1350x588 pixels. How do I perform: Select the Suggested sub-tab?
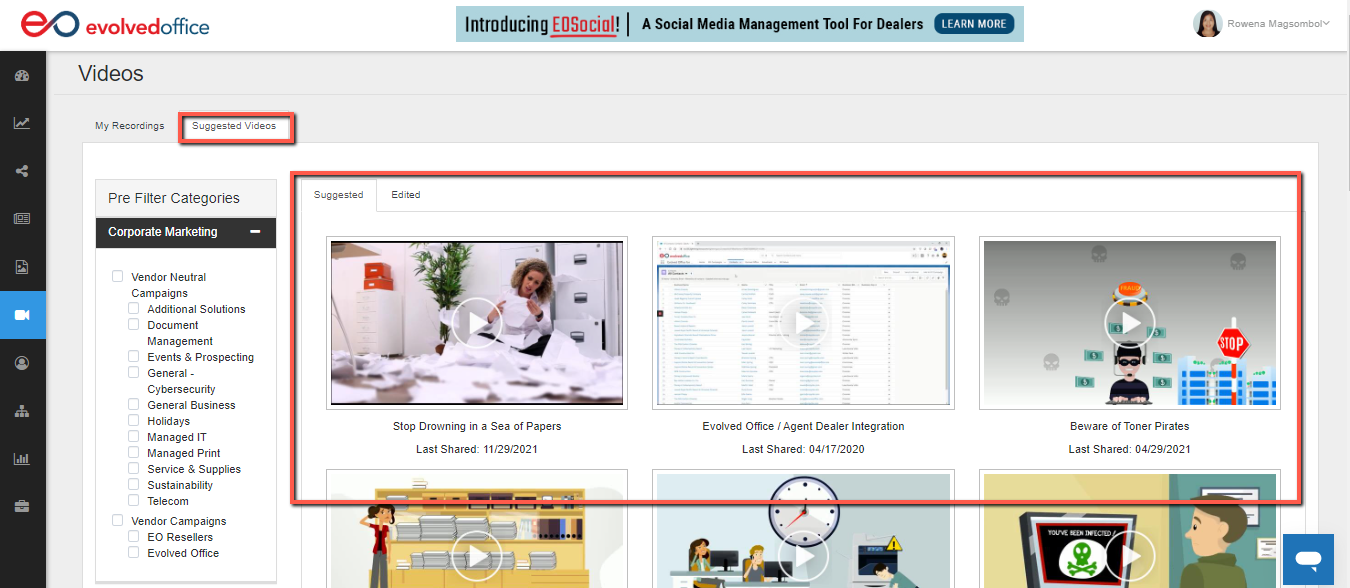pos(339,195)
